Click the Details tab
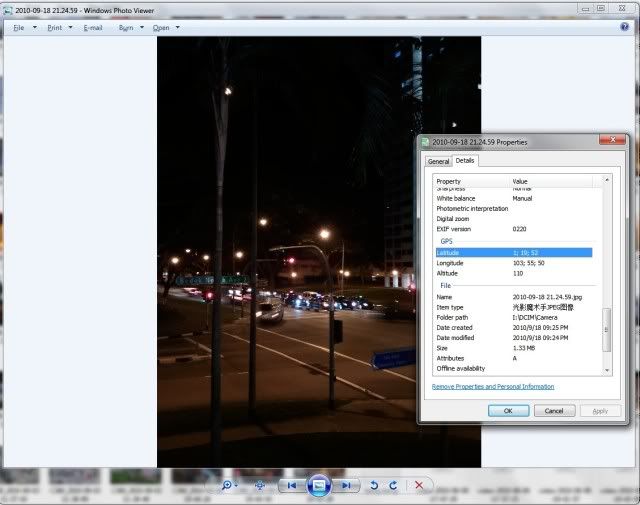 click(465, 160)
